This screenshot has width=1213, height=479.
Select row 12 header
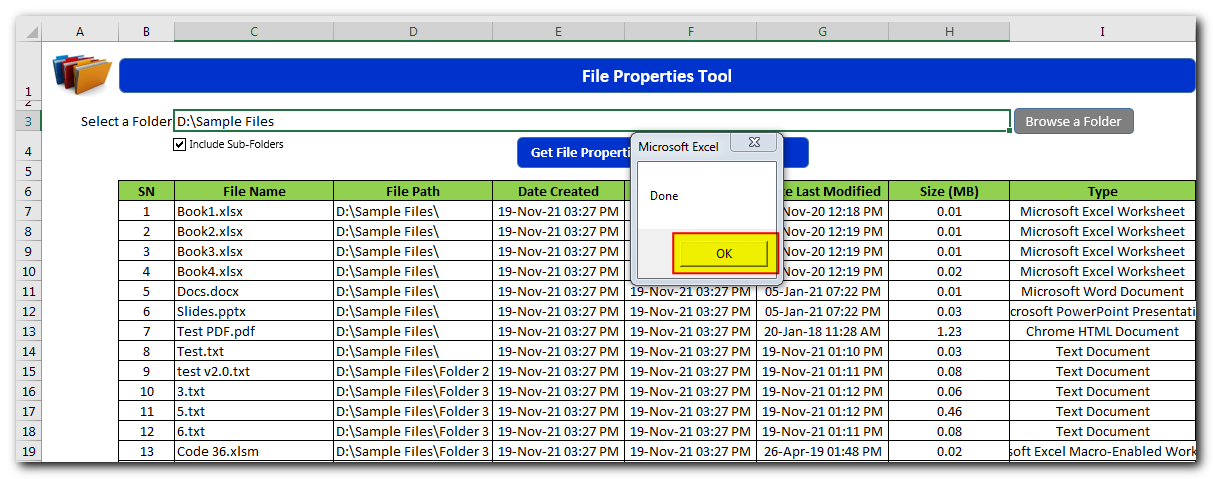click(x=28, y=311)
